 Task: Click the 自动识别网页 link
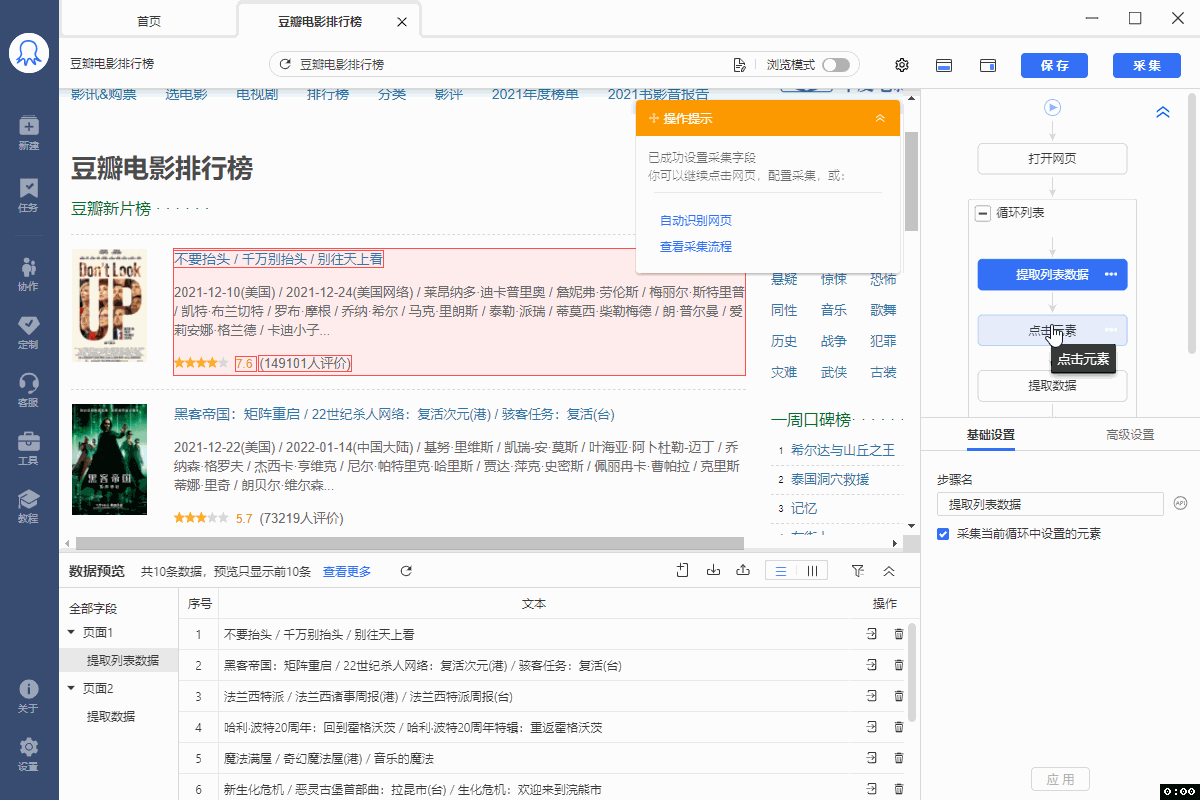(x=696, y=220)
